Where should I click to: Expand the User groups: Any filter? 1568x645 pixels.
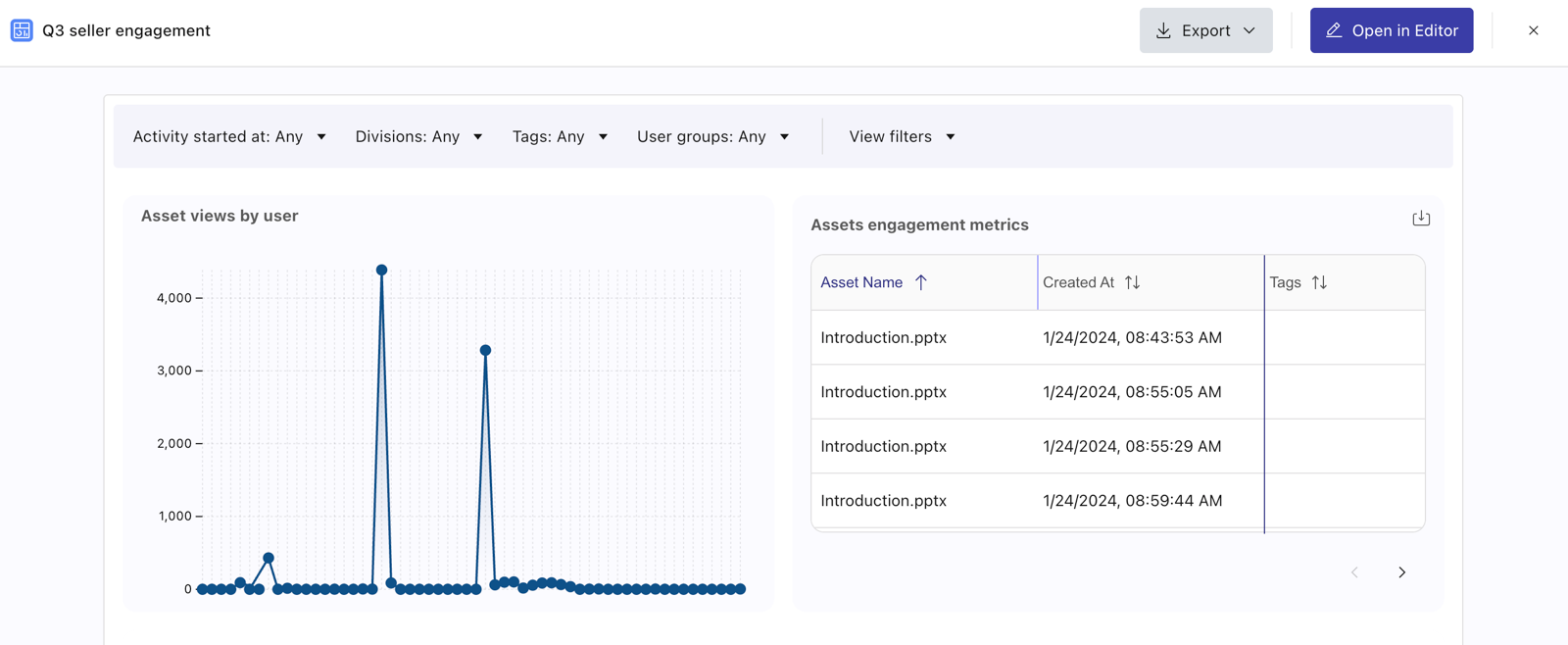(712, 136)
